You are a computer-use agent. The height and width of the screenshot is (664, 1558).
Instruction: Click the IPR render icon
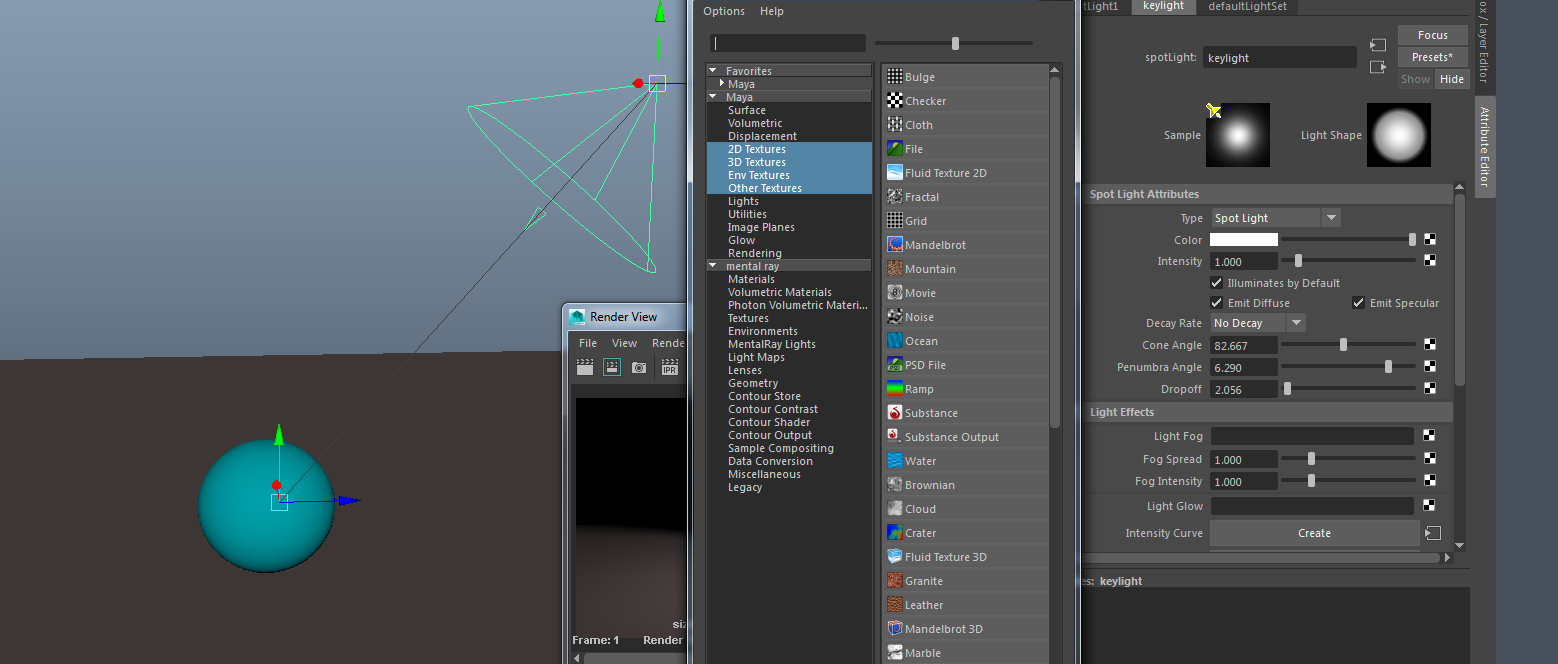point(670,368)
